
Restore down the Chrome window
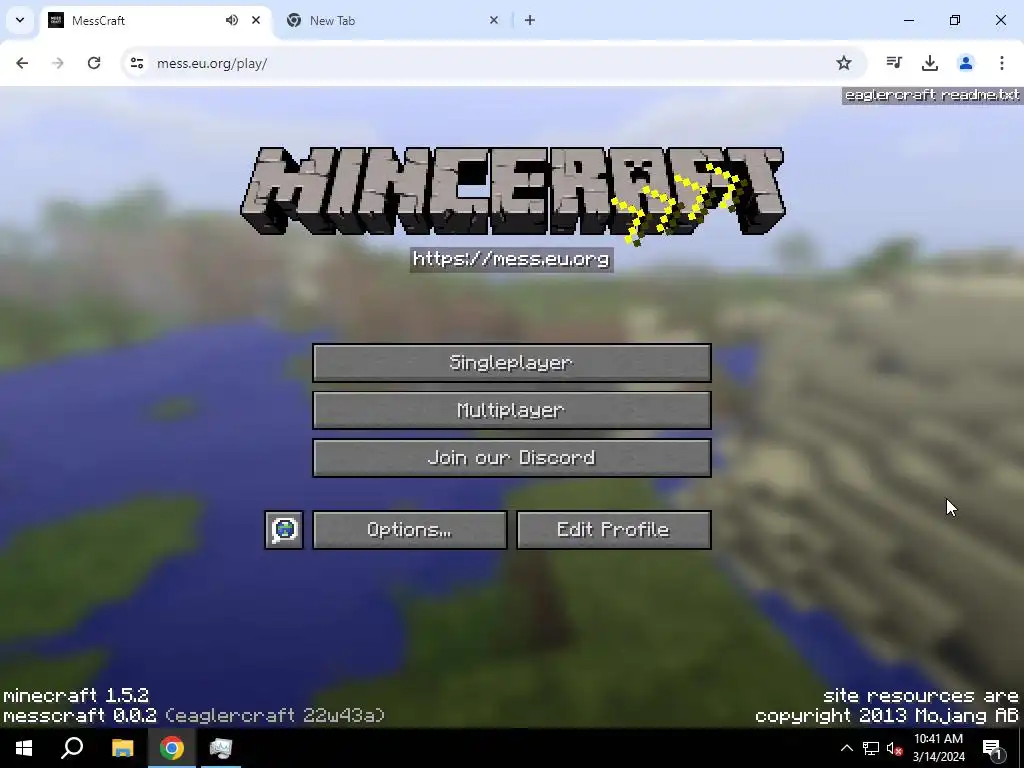955,20
